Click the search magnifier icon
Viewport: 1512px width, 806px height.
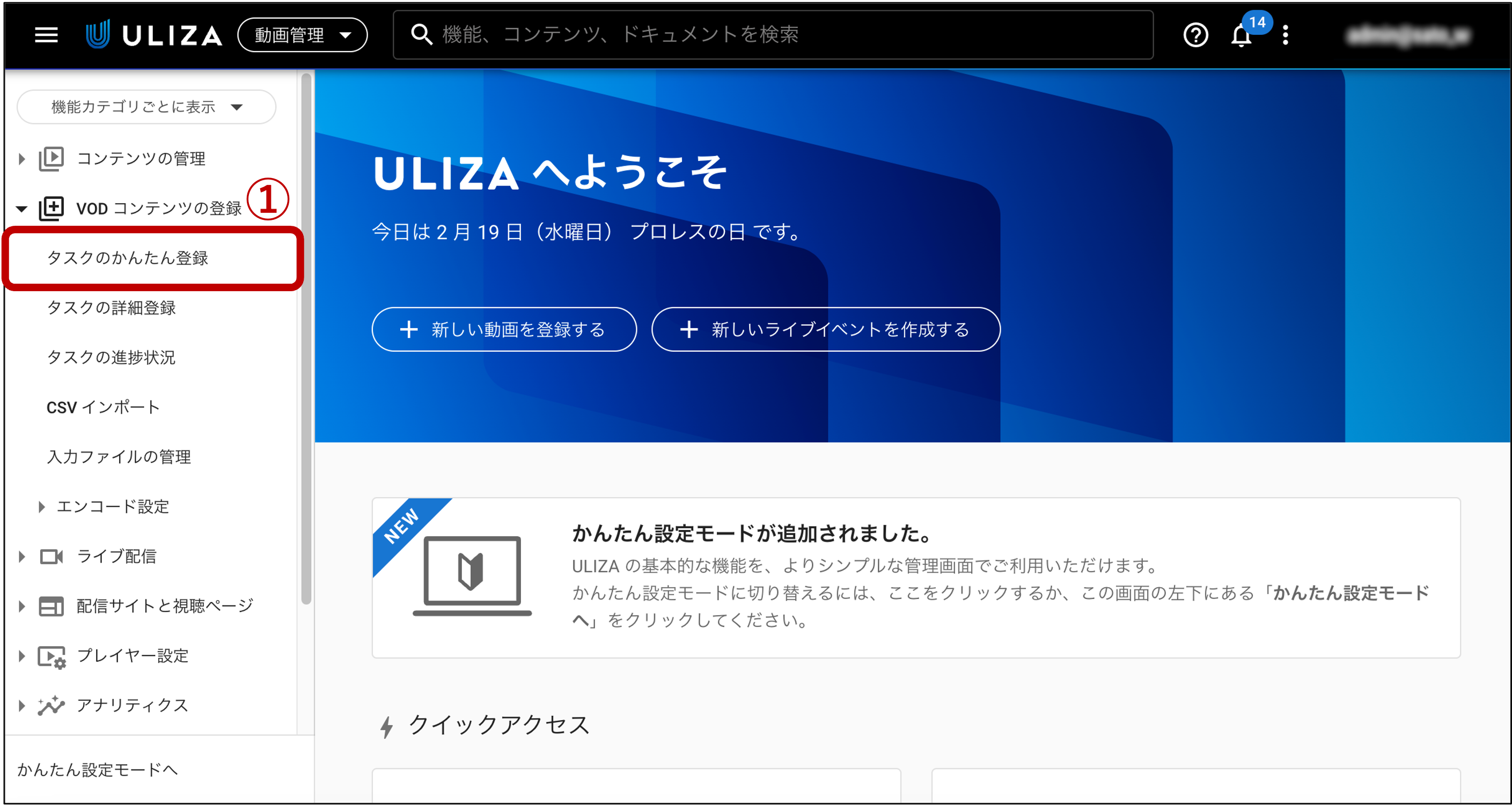click(421, 35)
